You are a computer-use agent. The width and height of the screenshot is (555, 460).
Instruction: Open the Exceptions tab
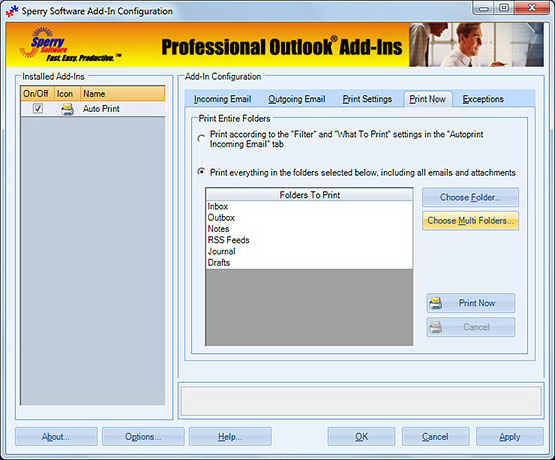(x=483, y=99)
